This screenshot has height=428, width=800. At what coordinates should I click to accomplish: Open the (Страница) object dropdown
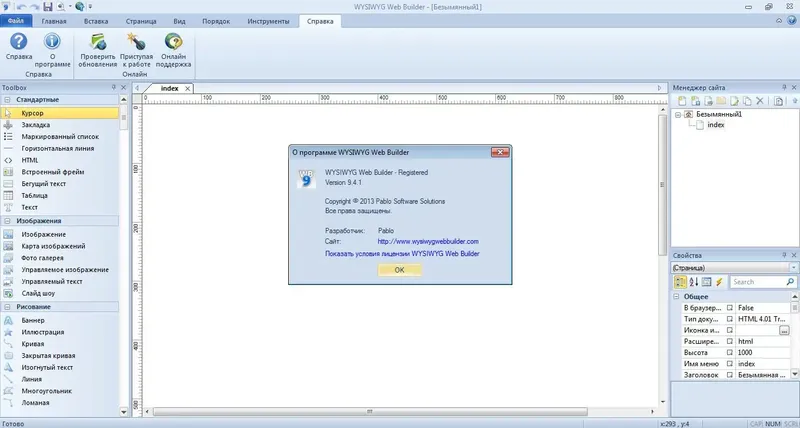pos(794,267)
